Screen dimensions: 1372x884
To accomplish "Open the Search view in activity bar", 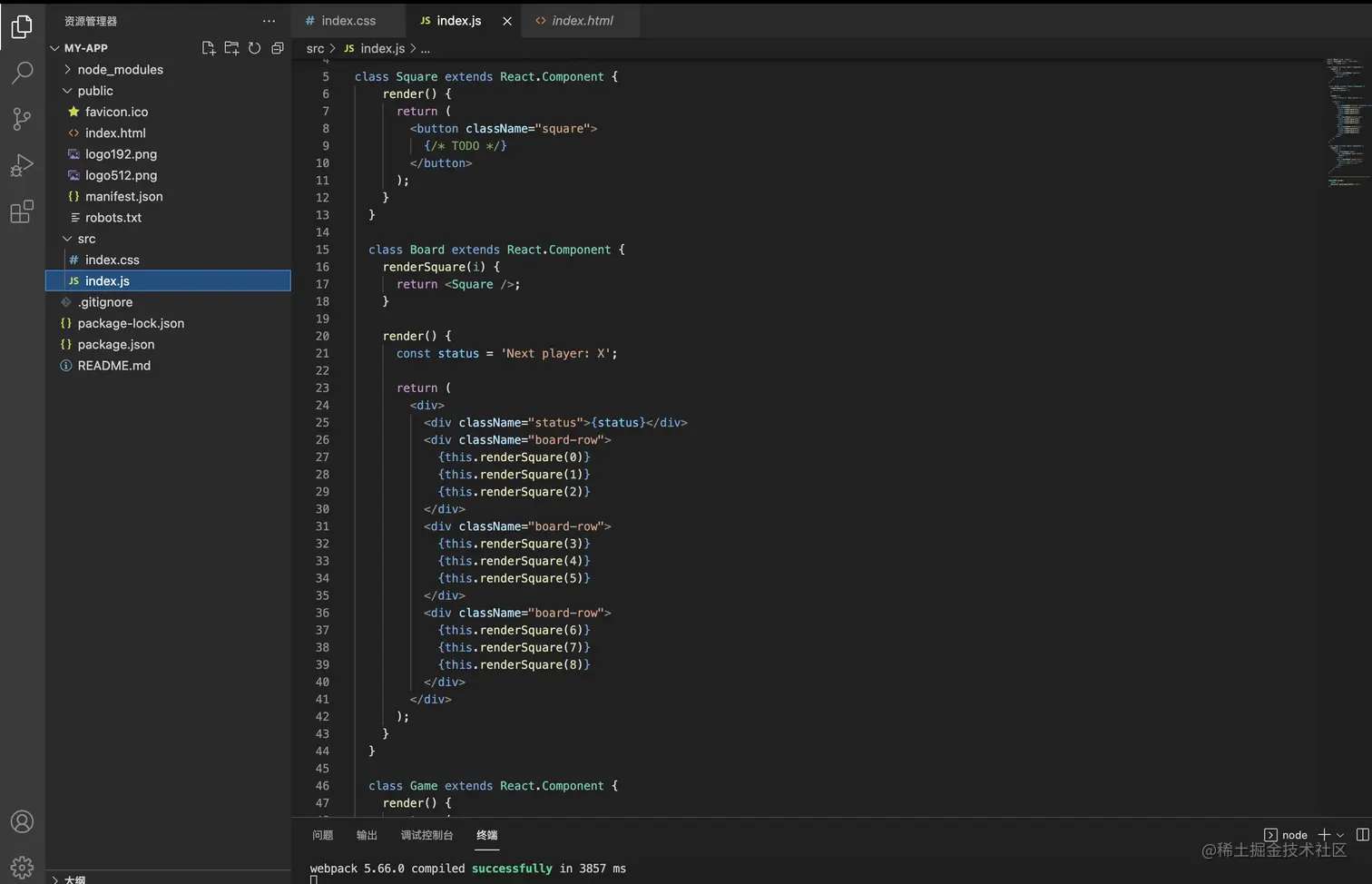I will [x=22, y=73].
